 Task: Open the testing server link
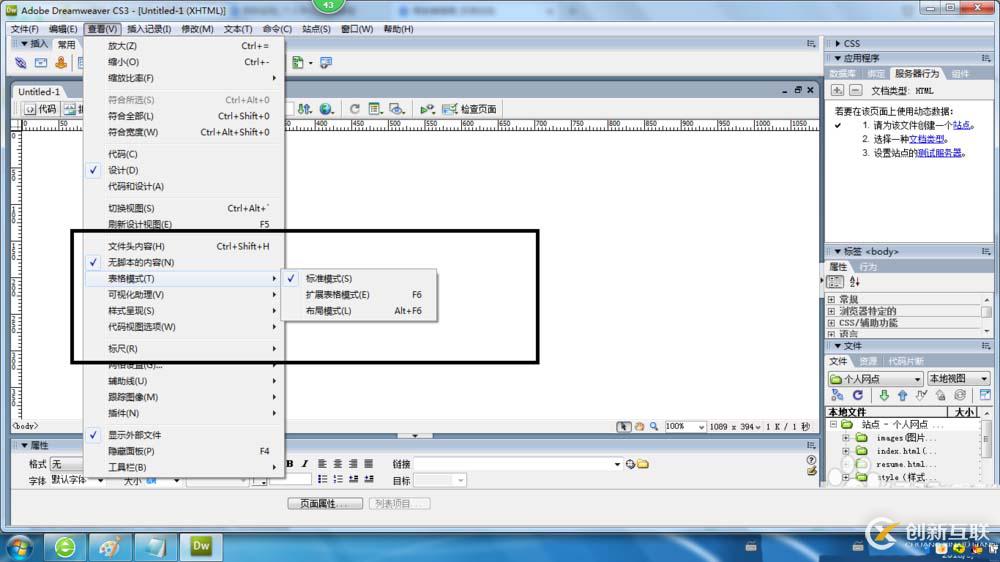click(939, 153)
